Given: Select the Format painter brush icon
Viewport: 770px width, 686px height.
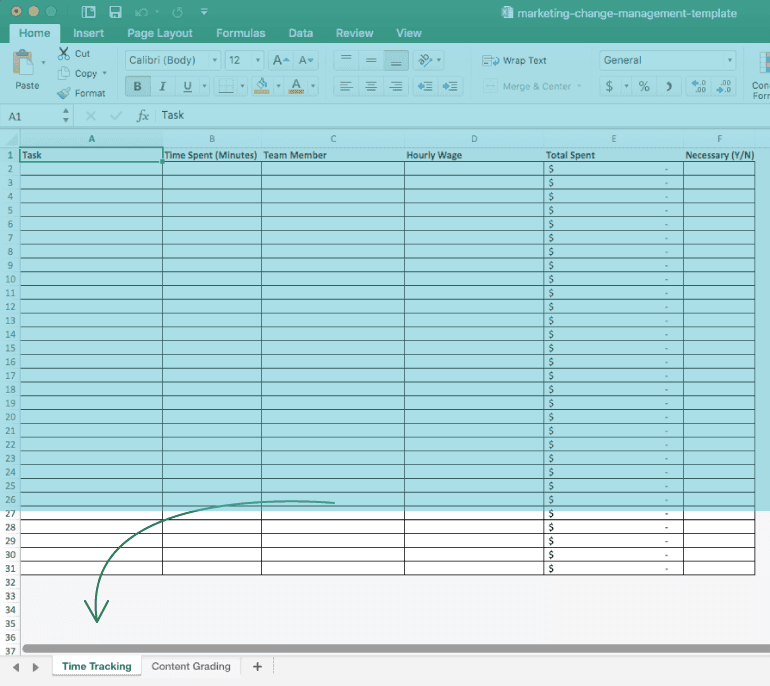Looking at the screenshot, I should tap(65, 93).
